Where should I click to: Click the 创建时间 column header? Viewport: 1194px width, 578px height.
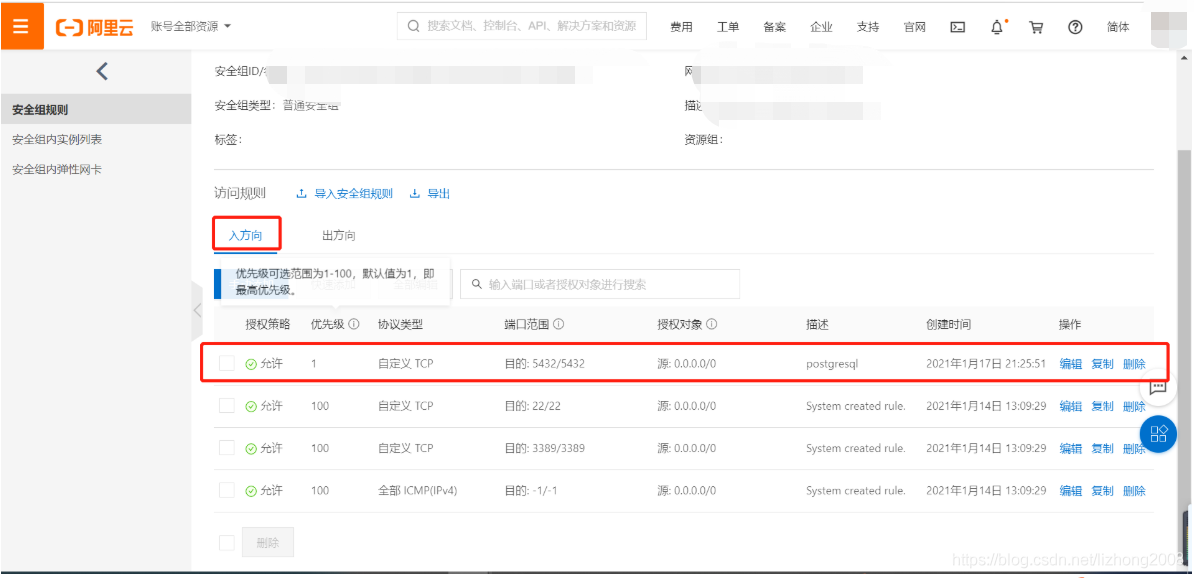click(x=948, y=324)
